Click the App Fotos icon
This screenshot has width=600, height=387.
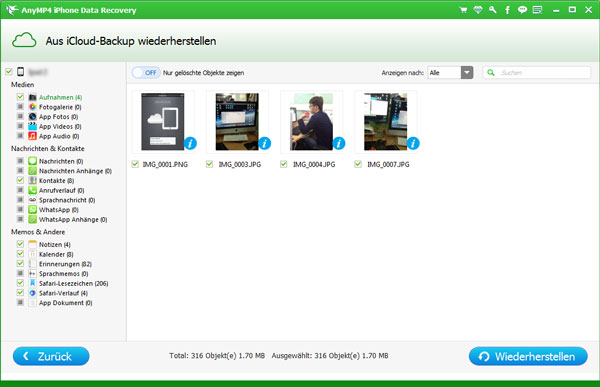click(33, 116)
